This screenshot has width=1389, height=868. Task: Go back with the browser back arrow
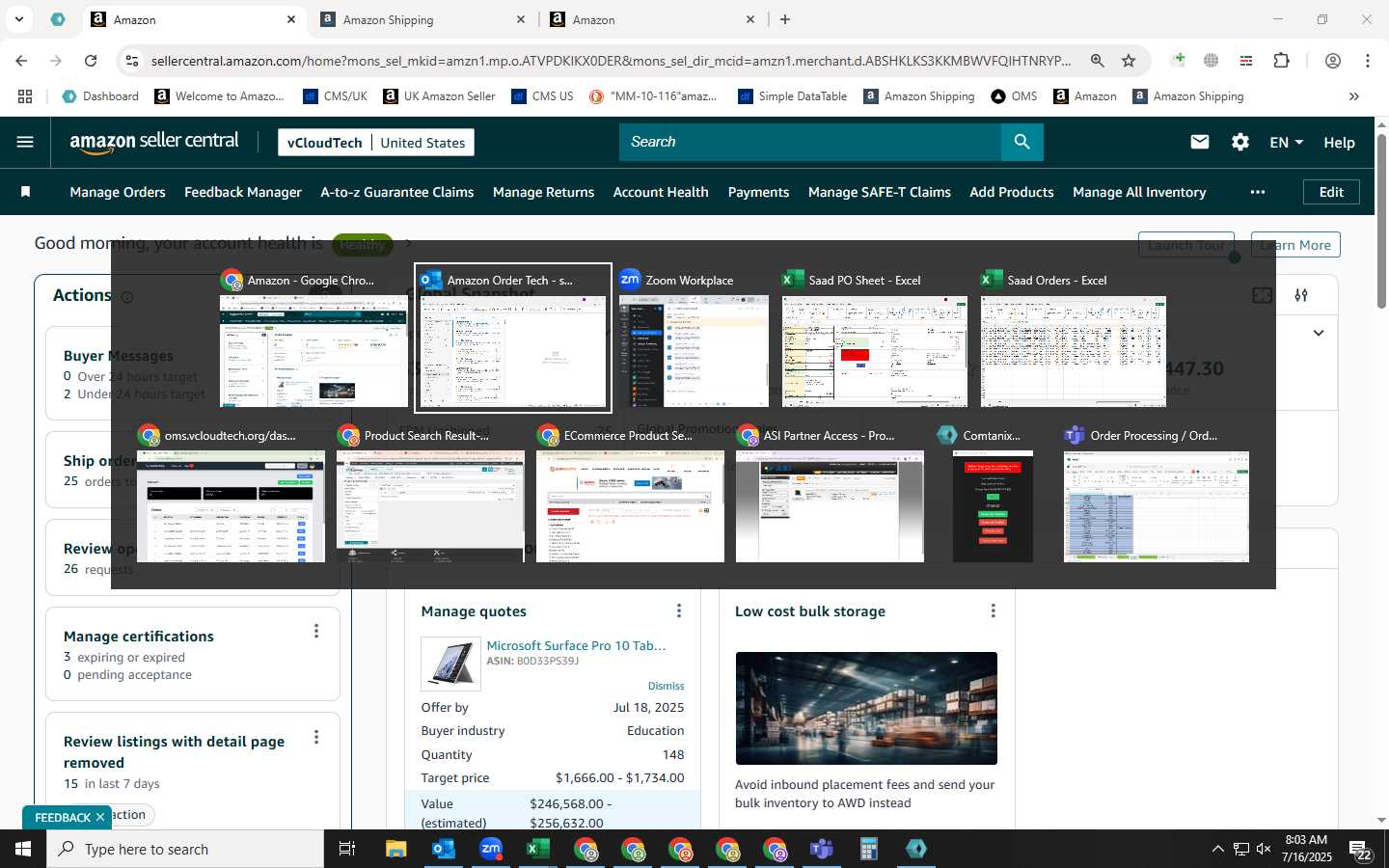[21, 61]
